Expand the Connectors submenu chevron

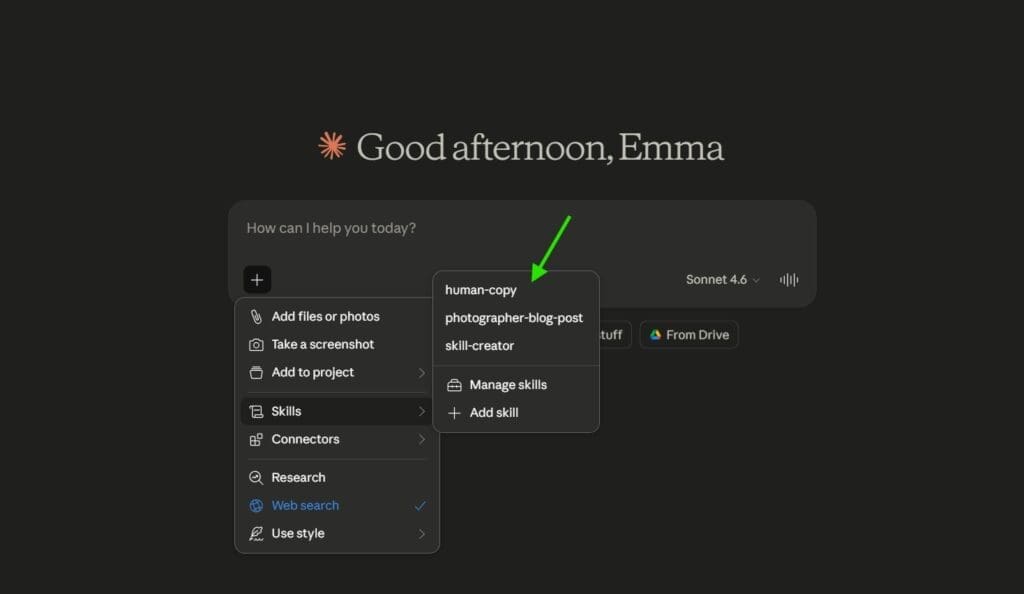pyautogui.click(x=421, y=439)
